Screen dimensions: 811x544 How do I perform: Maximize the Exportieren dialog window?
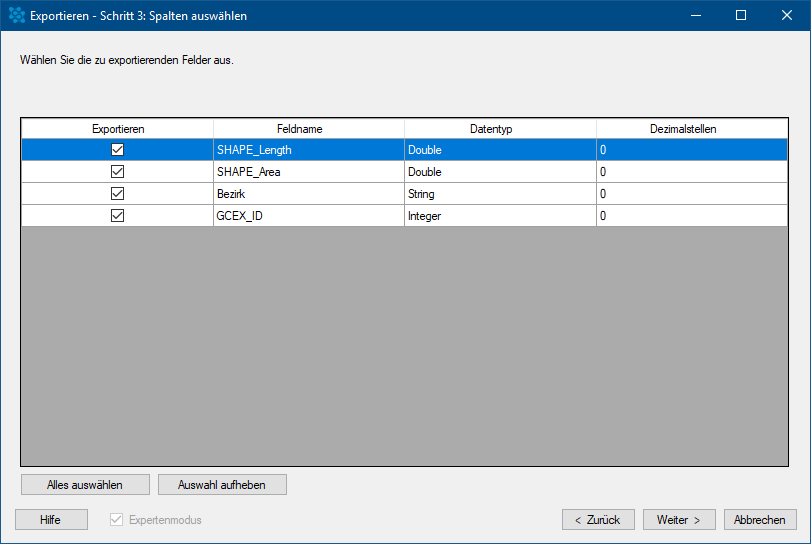[x=741, y=16]
